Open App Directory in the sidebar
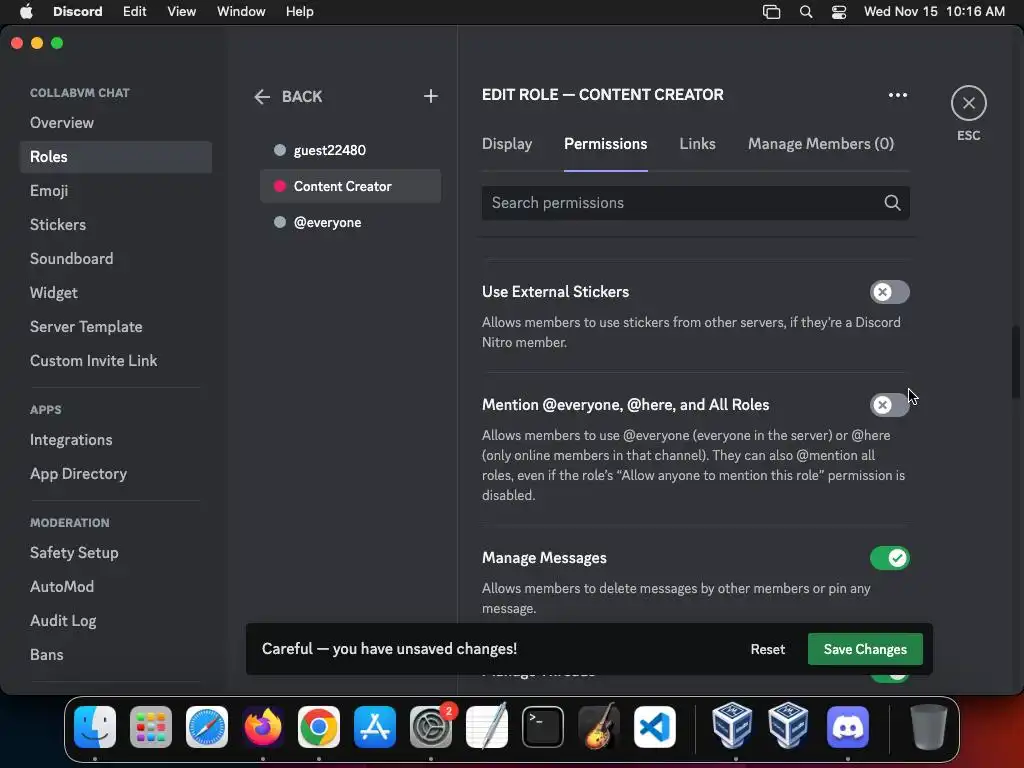 [x=116, y=474]
